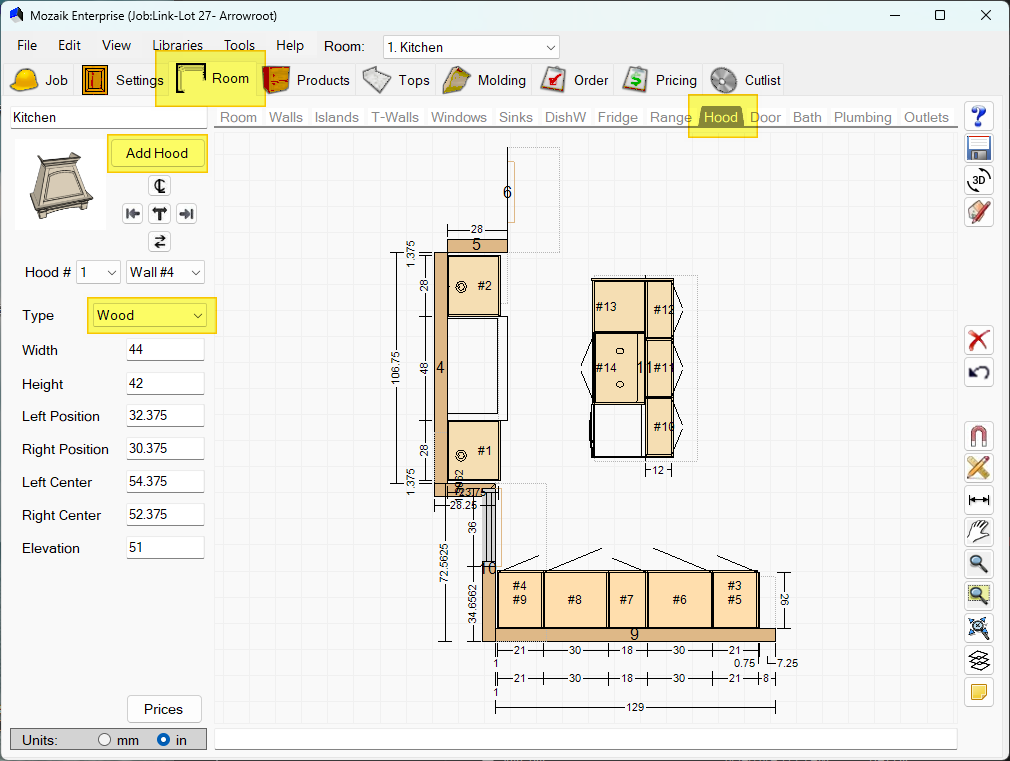Toggle the magnet snap tool
The height and width of the screenshot is (761, 1010).
[979, 436]
